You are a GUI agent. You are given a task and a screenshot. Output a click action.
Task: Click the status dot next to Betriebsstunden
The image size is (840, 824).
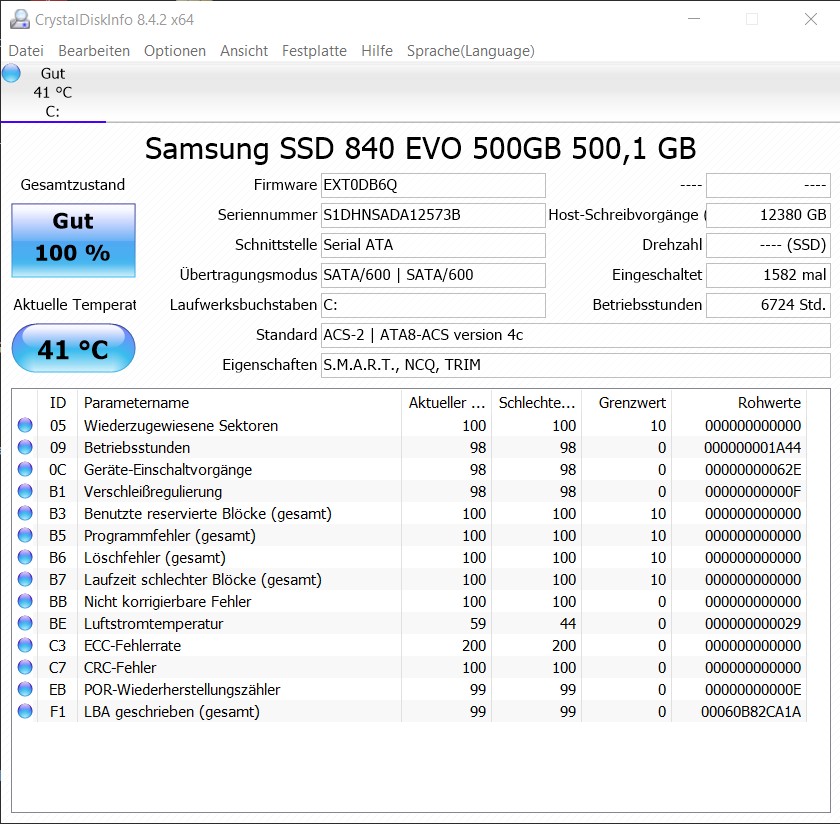click(25, 447)
